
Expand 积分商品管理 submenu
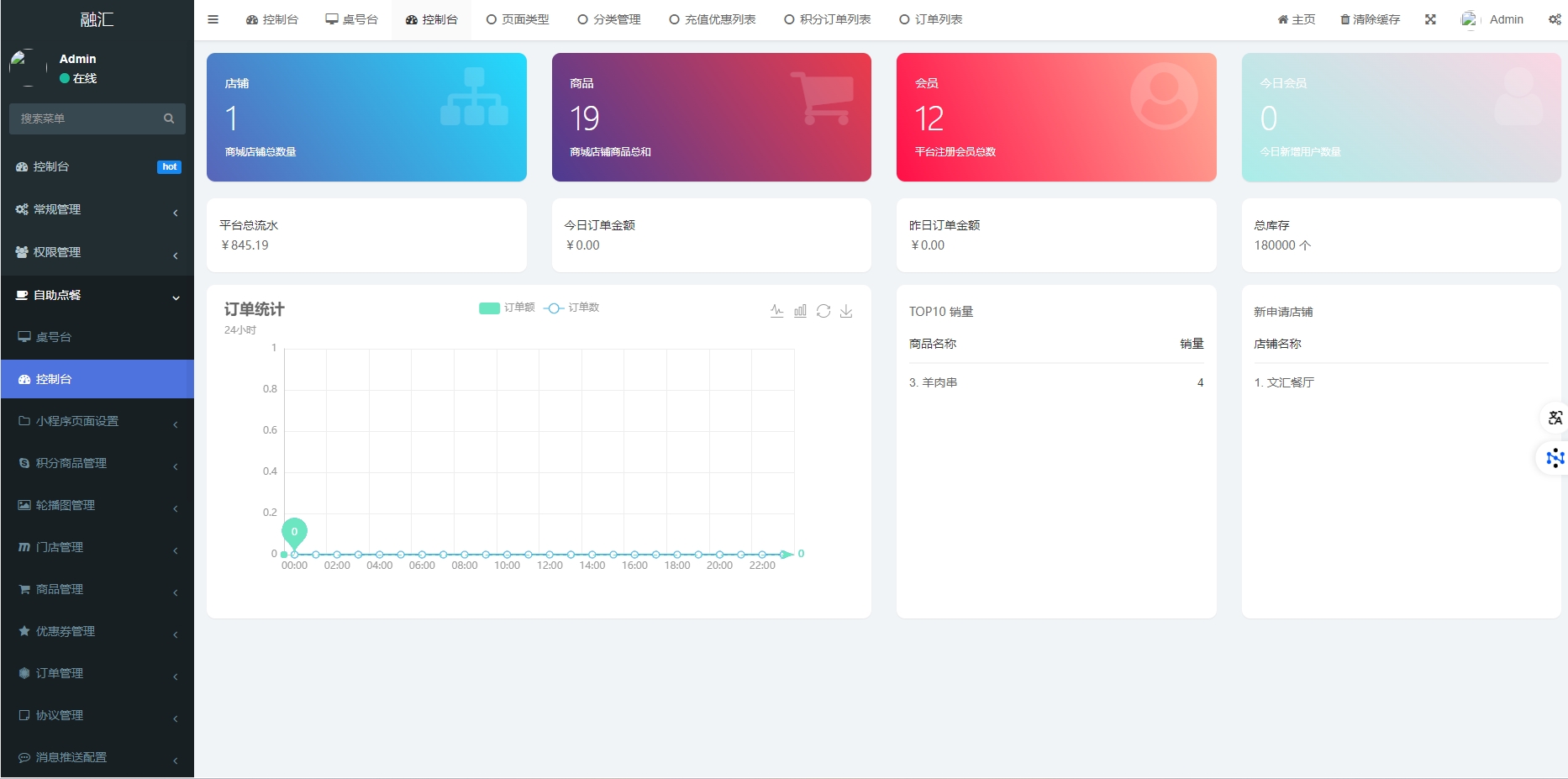coord(97,463)
